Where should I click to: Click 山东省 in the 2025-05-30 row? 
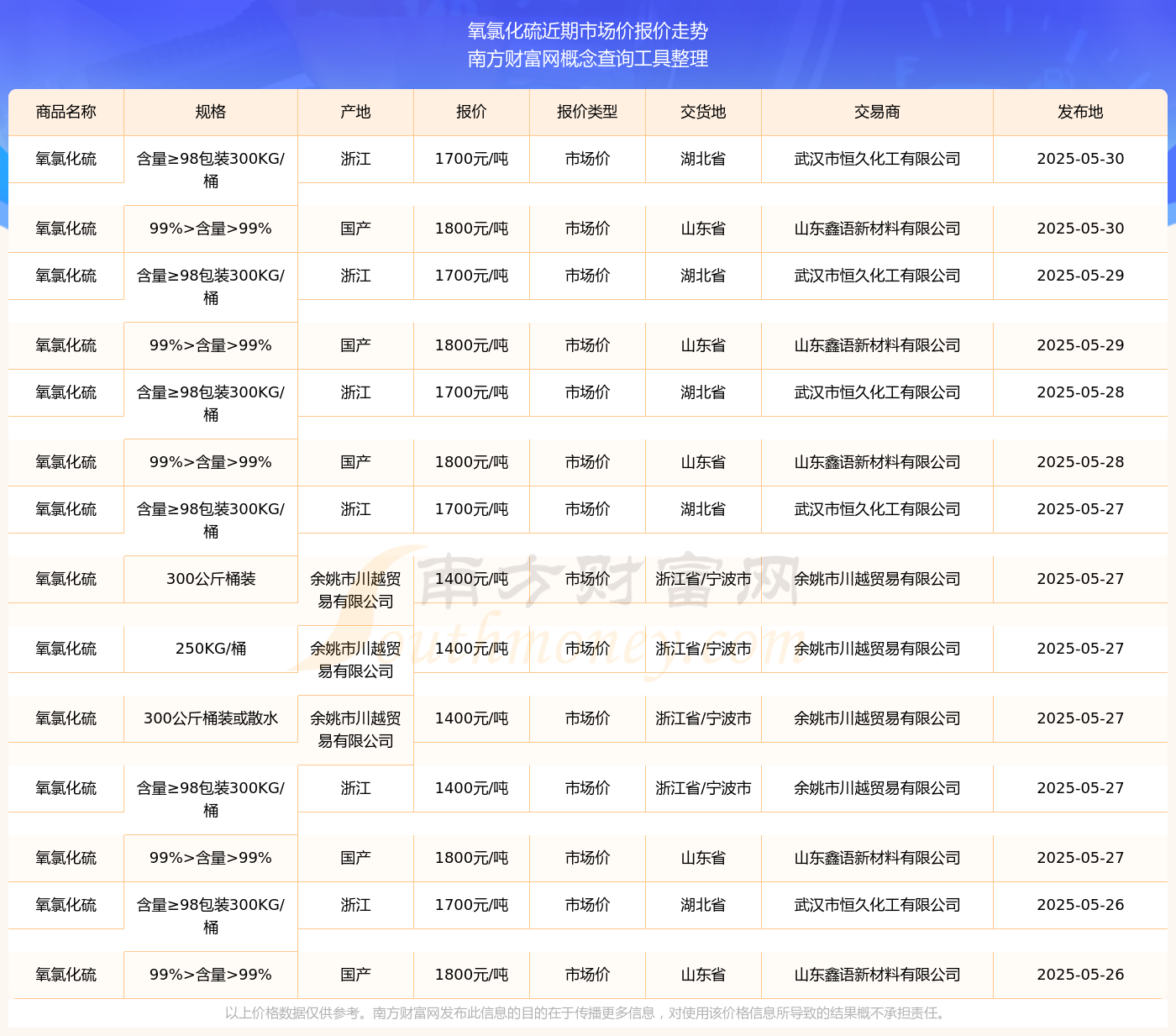tap(704, 229)
